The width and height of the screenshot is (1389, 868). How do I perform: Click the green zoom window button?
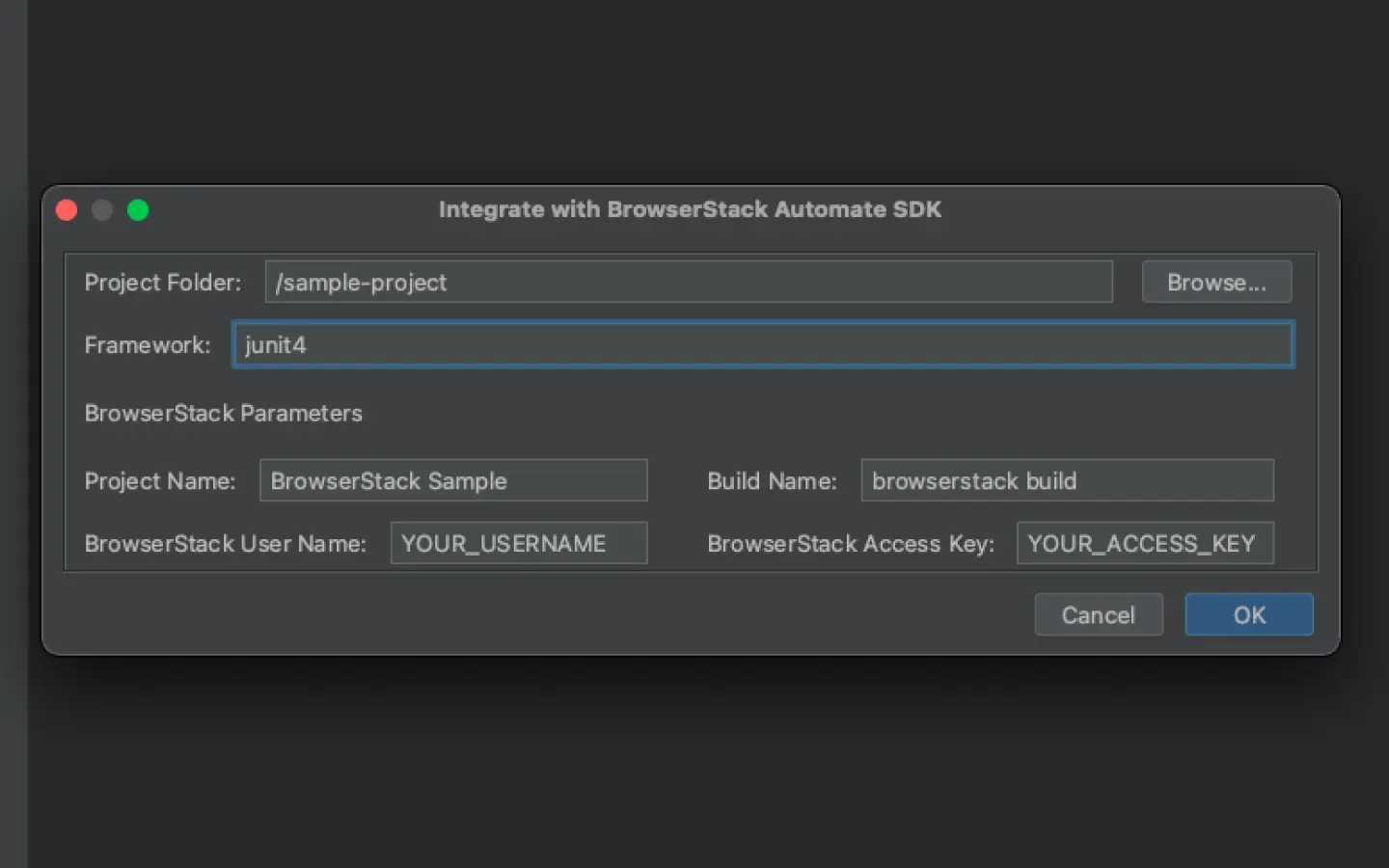[138, 210]
